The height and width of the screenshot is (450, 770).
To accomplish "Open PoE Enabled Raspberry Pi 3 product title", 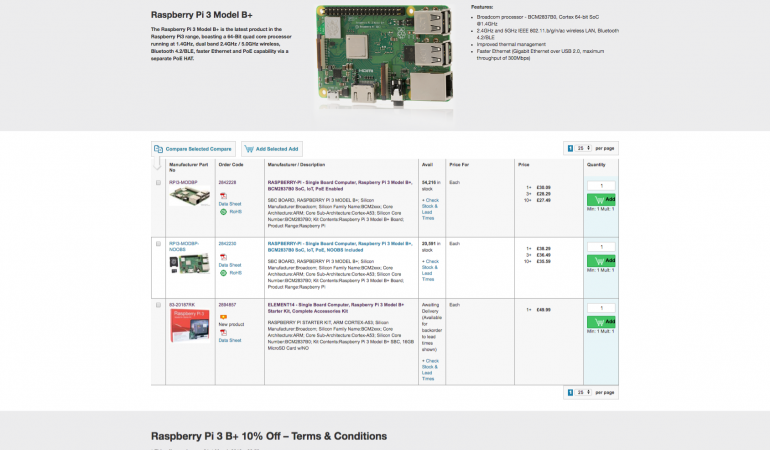I will coord(340,186).
